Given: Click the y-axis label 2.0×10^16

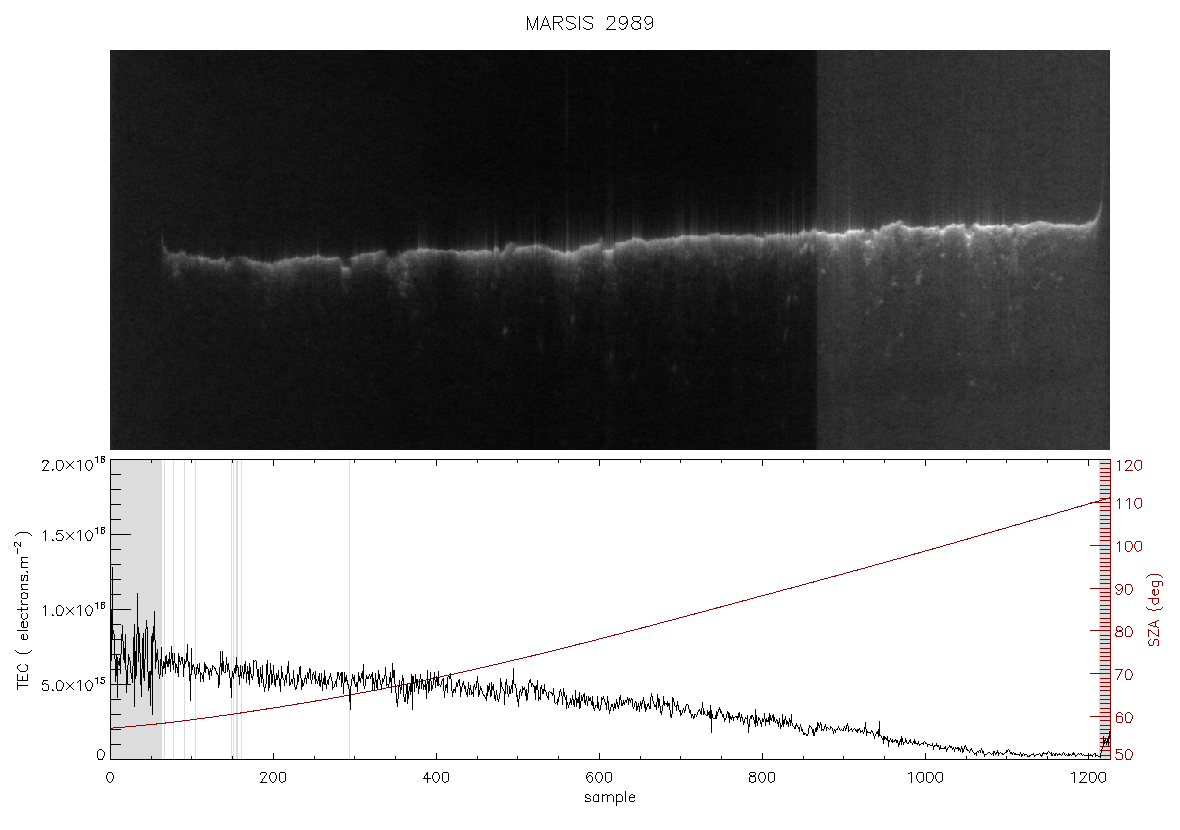Looking at the screenshot, I should 72,465.
